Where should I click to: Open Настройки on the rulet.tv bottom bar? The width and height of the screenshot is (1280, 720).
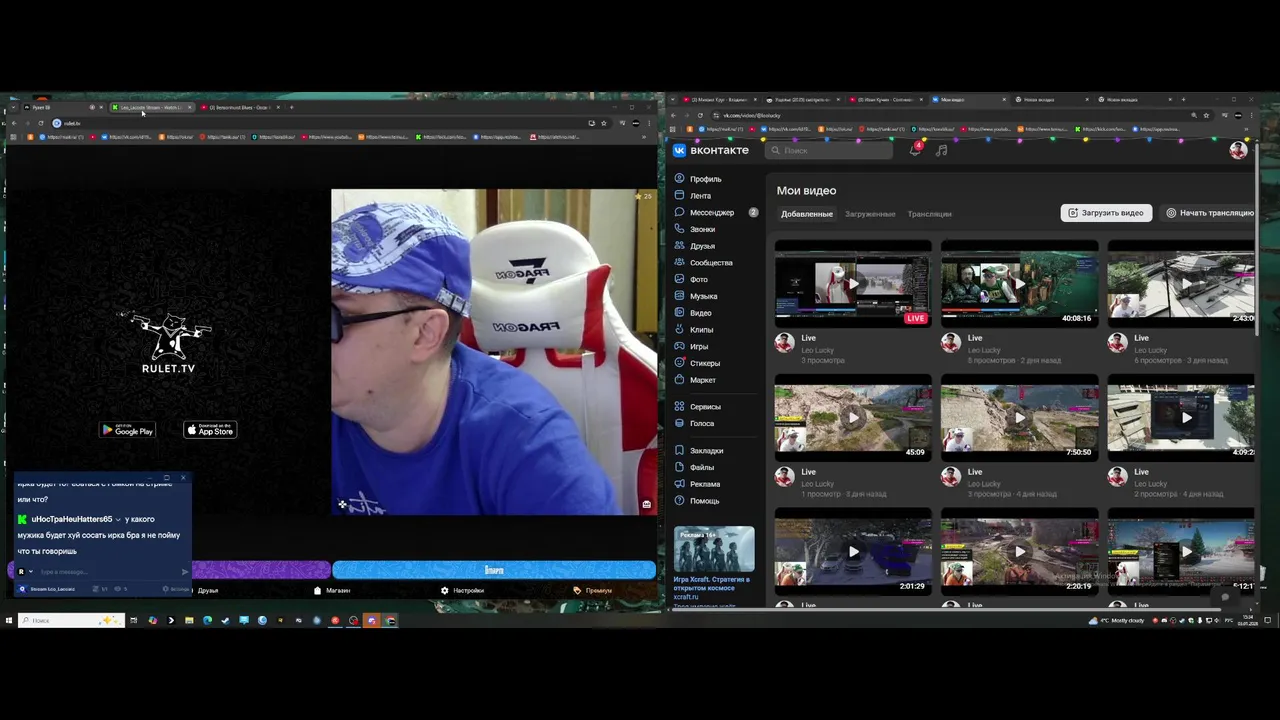click(x=462, y=591)
